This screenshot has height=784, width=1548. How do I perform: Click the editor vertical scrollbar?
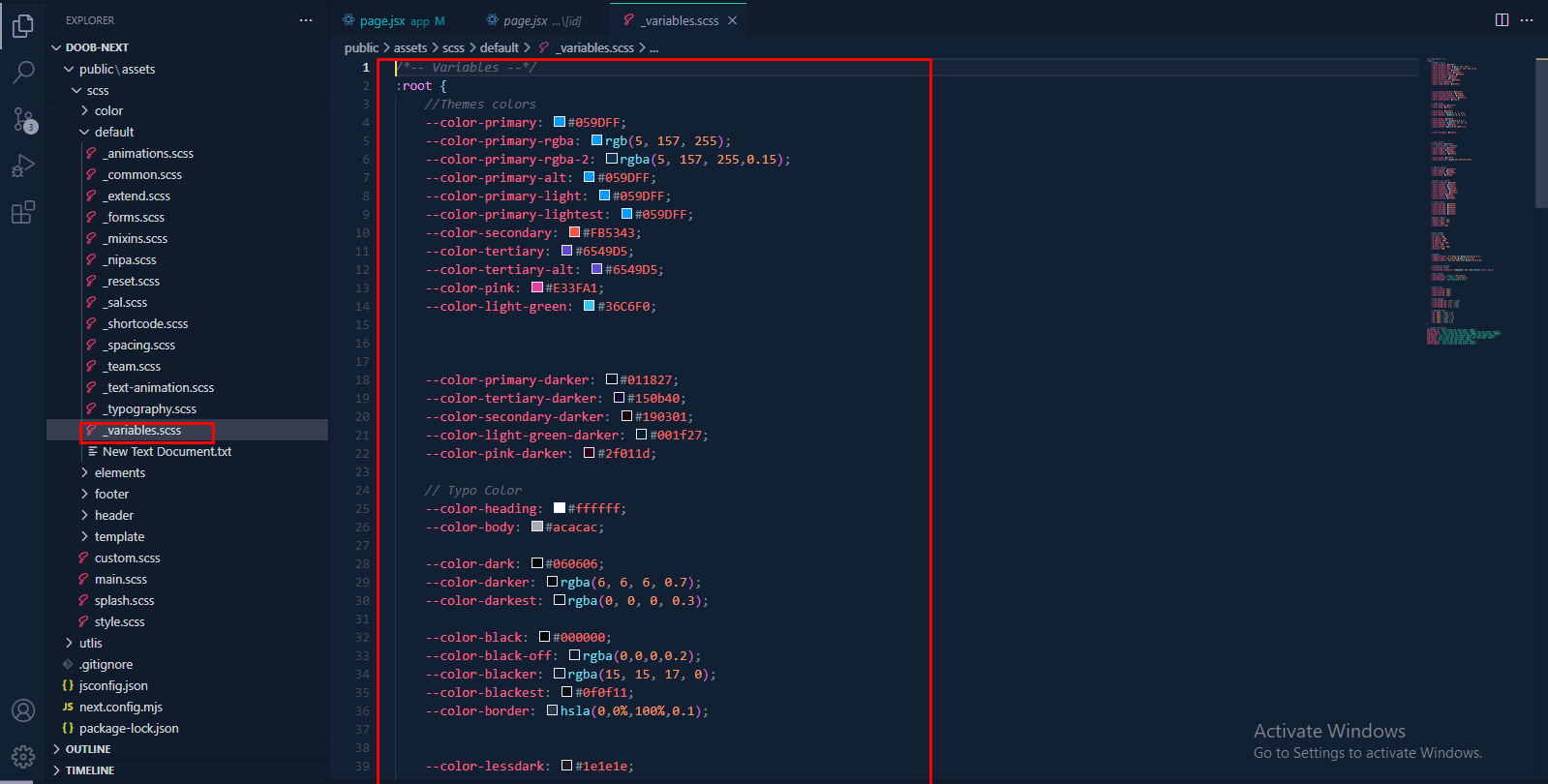1541,133
